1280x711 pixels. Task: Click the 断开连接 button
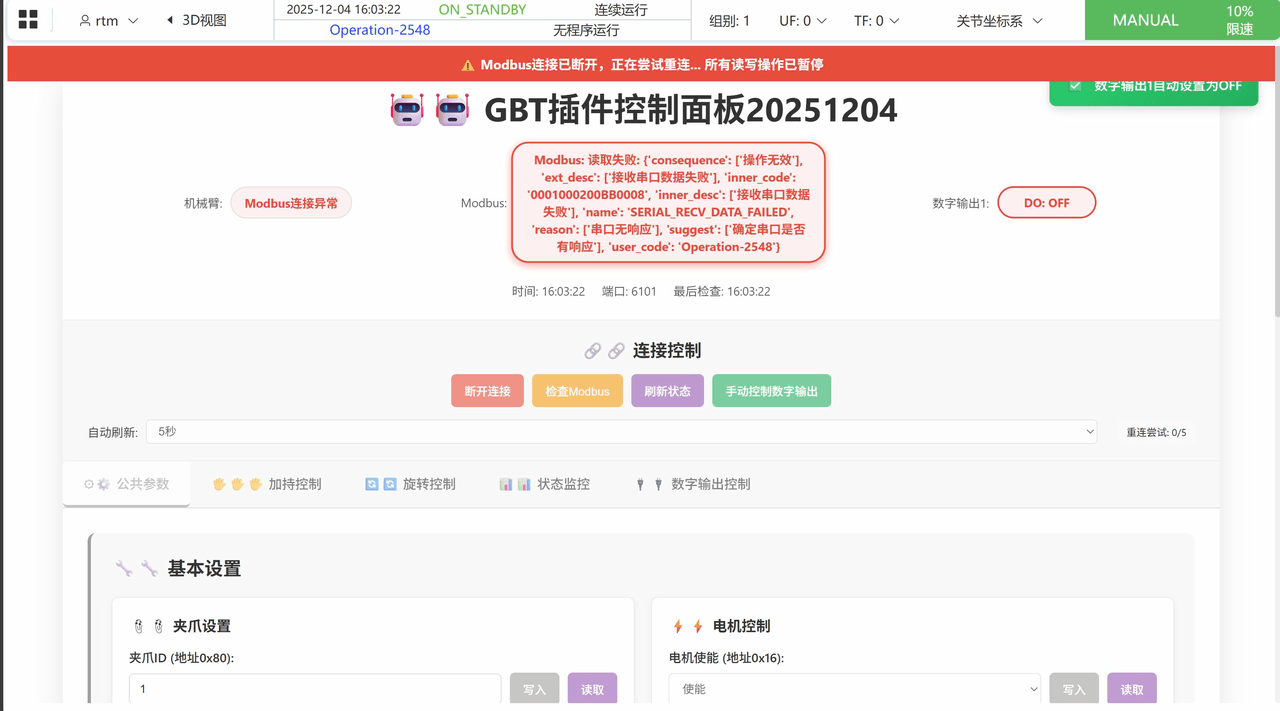pos(487,391)
